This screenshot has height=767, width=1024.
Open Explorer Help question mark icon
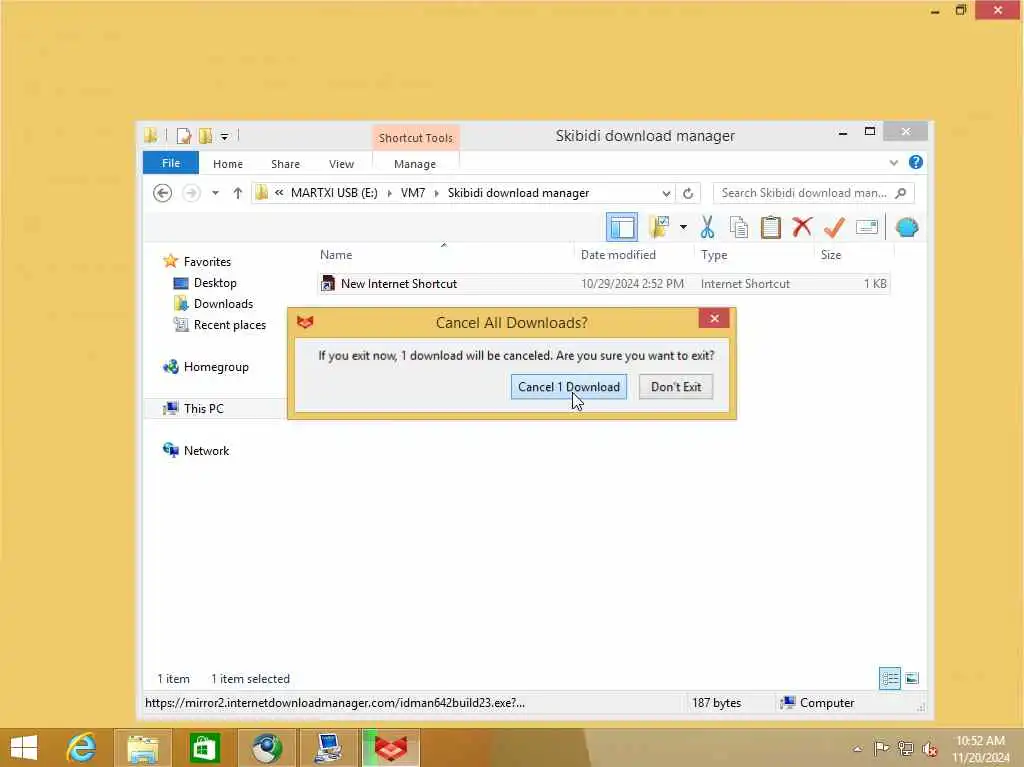click(x=916, y=162)
